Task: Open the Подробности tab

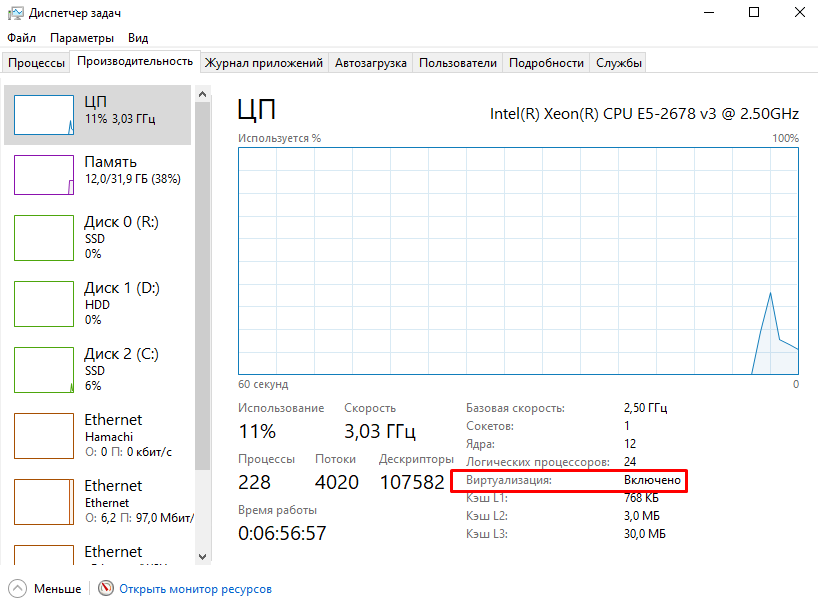Action: 546,63
